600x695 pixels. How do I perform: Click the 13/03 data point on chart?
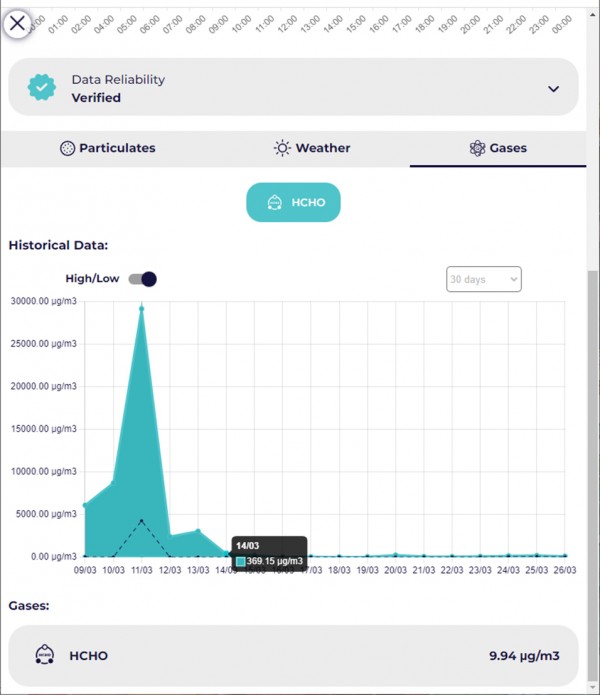pos(198,531)
